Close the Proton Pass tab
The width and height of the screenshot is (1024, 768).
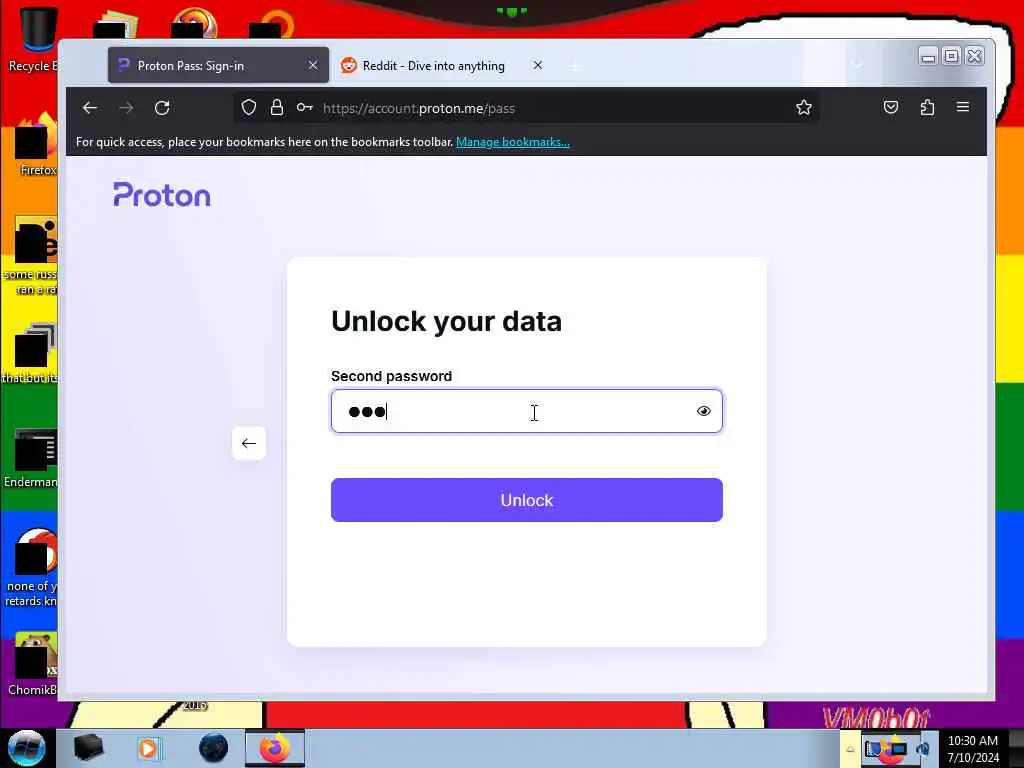coord(313,65)
